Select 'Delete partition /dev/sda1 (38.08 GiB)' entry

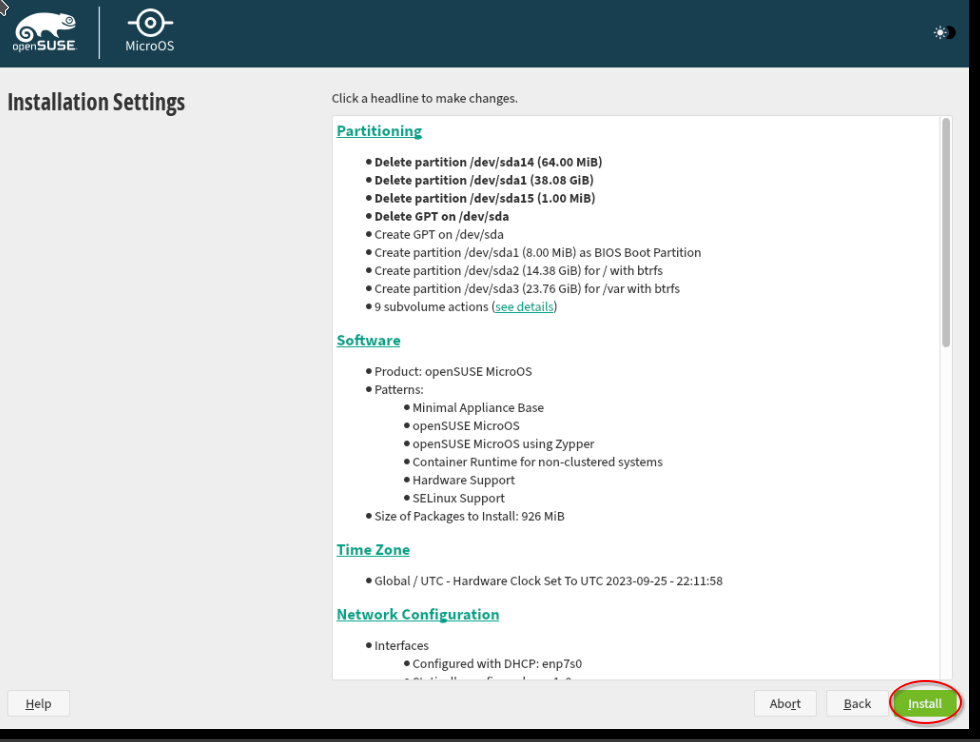point(484,180)
